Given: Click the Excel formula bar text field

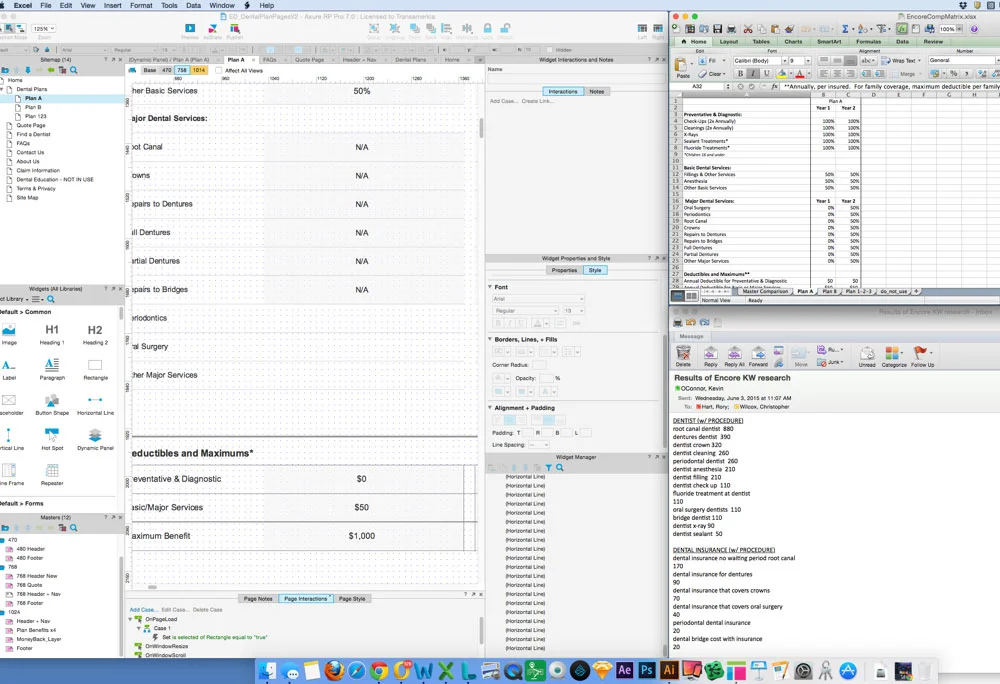Looking at the screenshot, I should pos(890,86).
